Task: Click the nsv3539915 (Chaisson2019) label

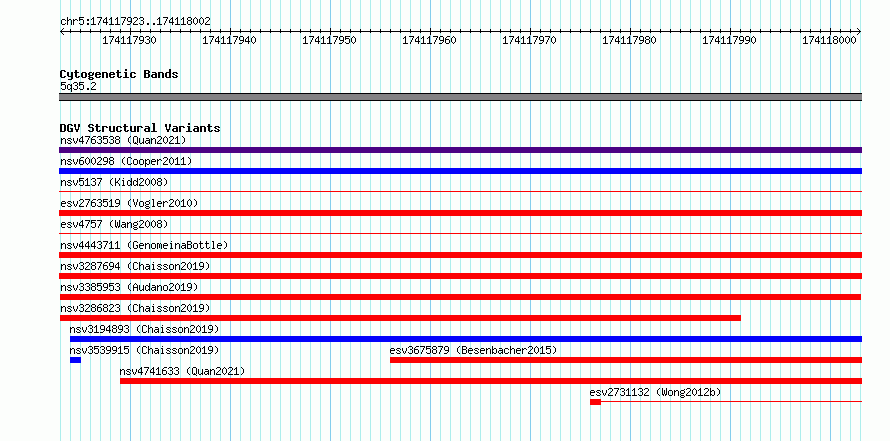Action: (144, 350)
